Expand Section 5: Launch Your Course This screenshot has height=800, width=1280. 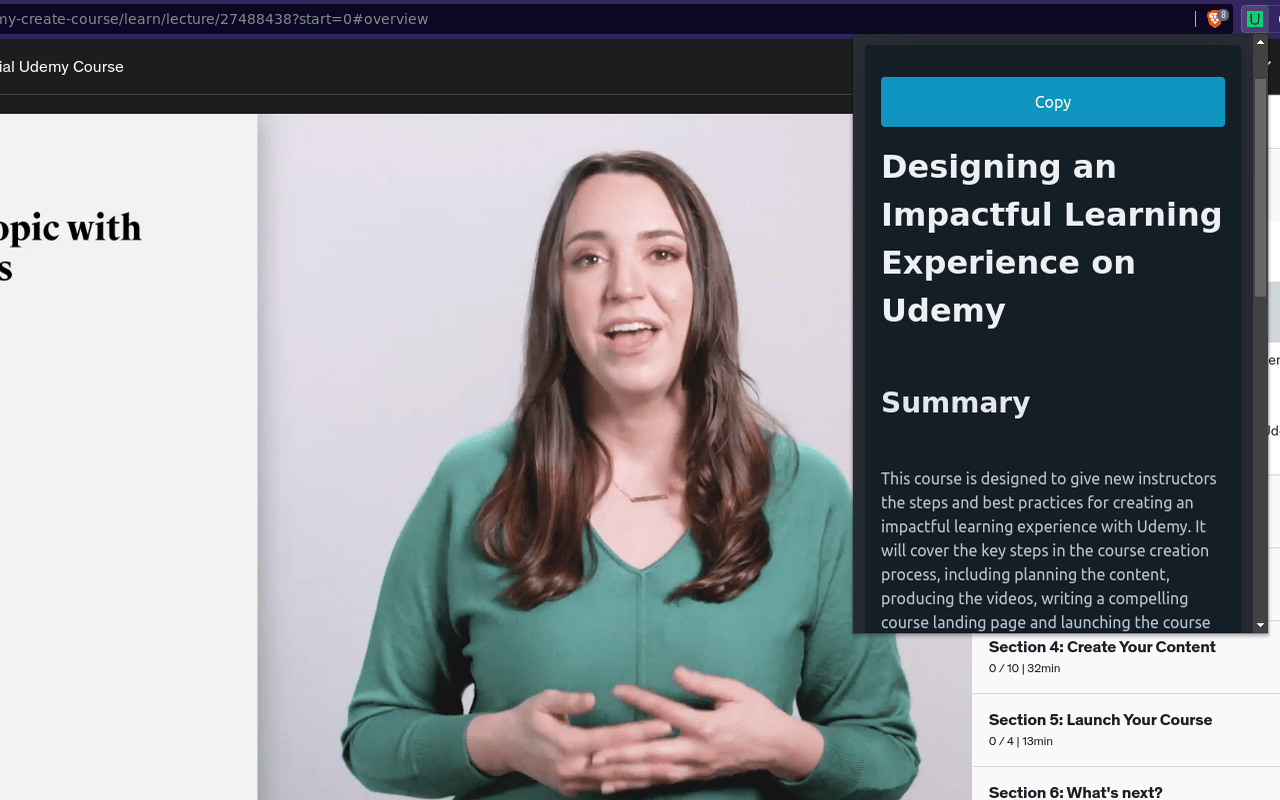(1126, 730)
